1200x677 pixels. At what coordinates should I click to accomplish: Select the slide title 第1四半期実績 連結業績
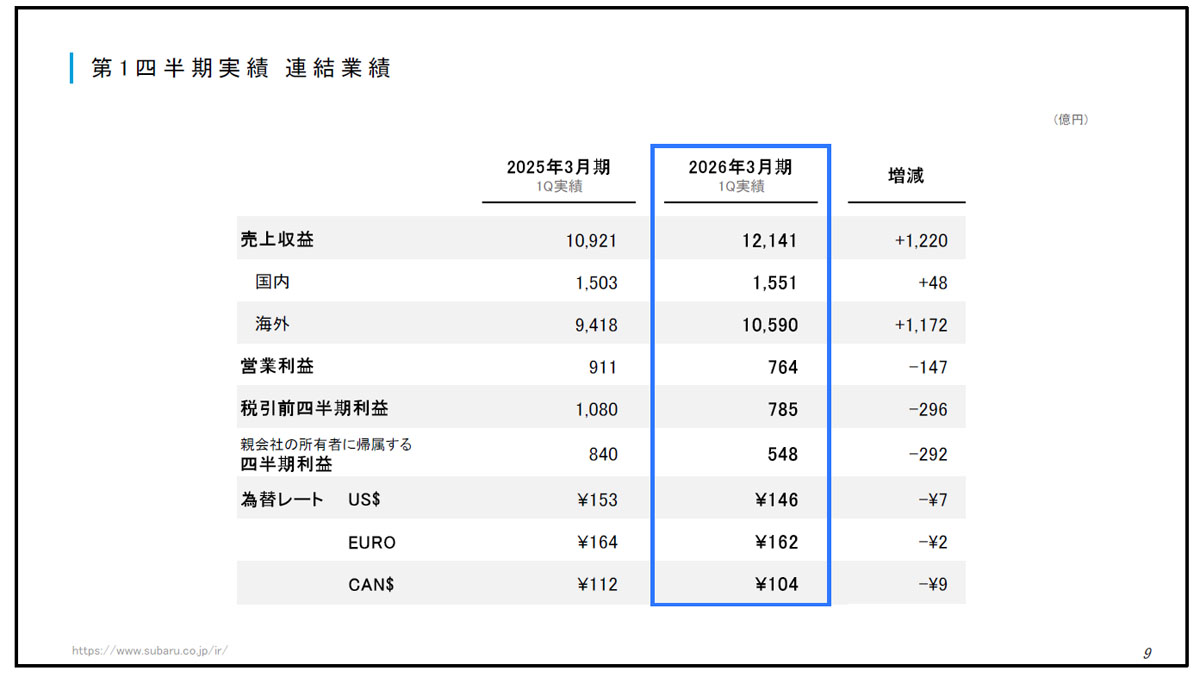pos(240,68)
